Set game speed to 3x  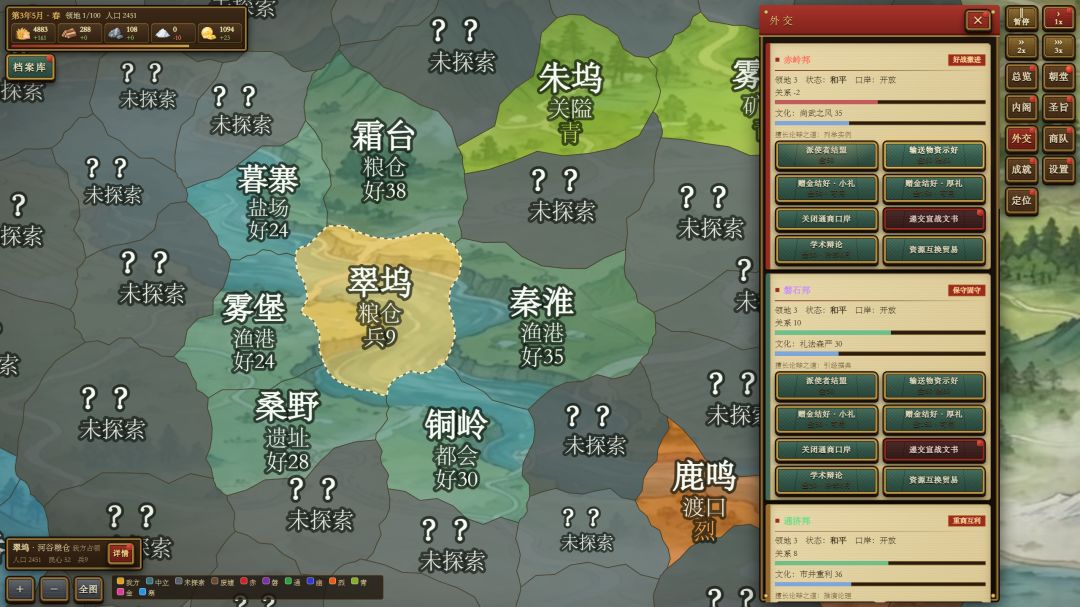click(1058, 46)
